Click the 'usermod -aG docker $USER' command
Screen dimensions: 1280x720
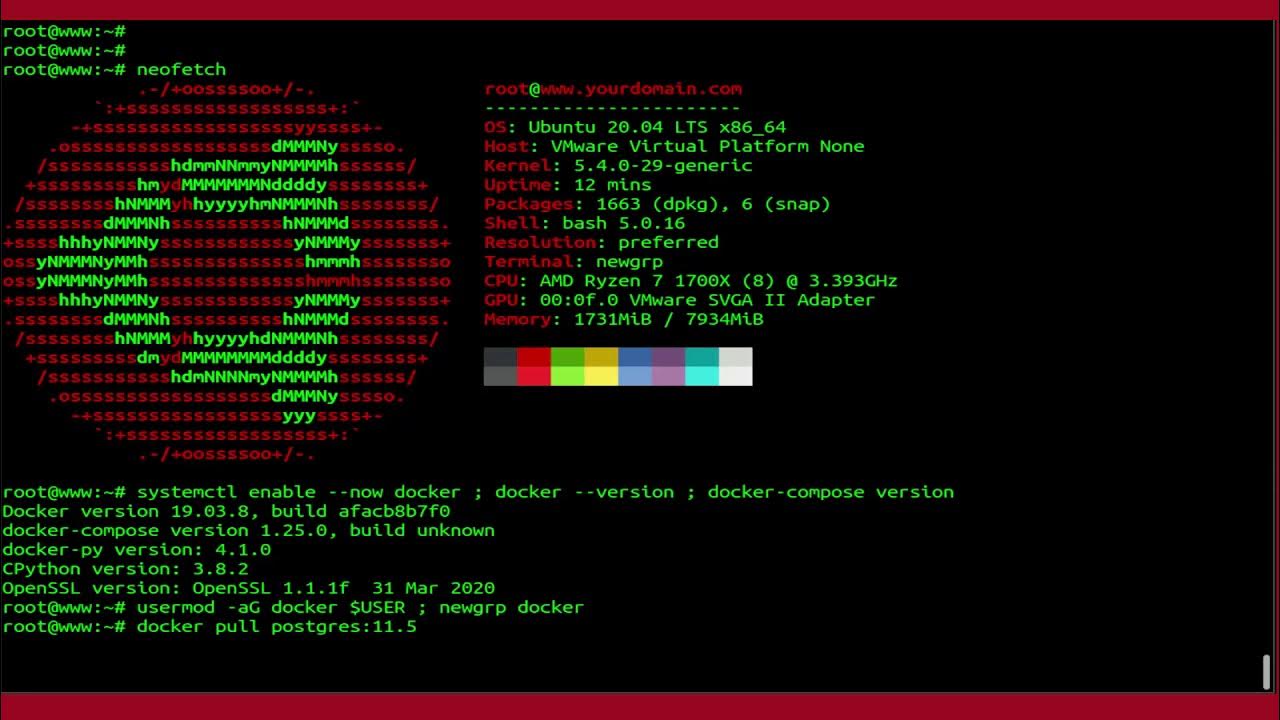coord(271,607)
